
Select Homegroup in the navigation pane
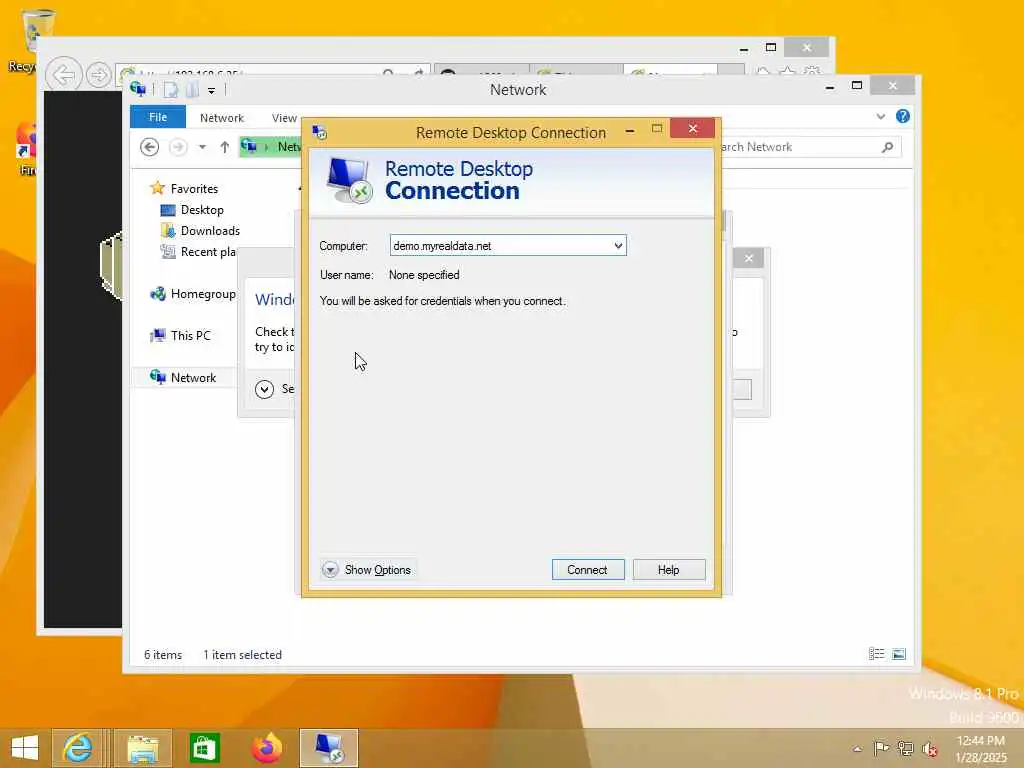[x=202, y=294]
